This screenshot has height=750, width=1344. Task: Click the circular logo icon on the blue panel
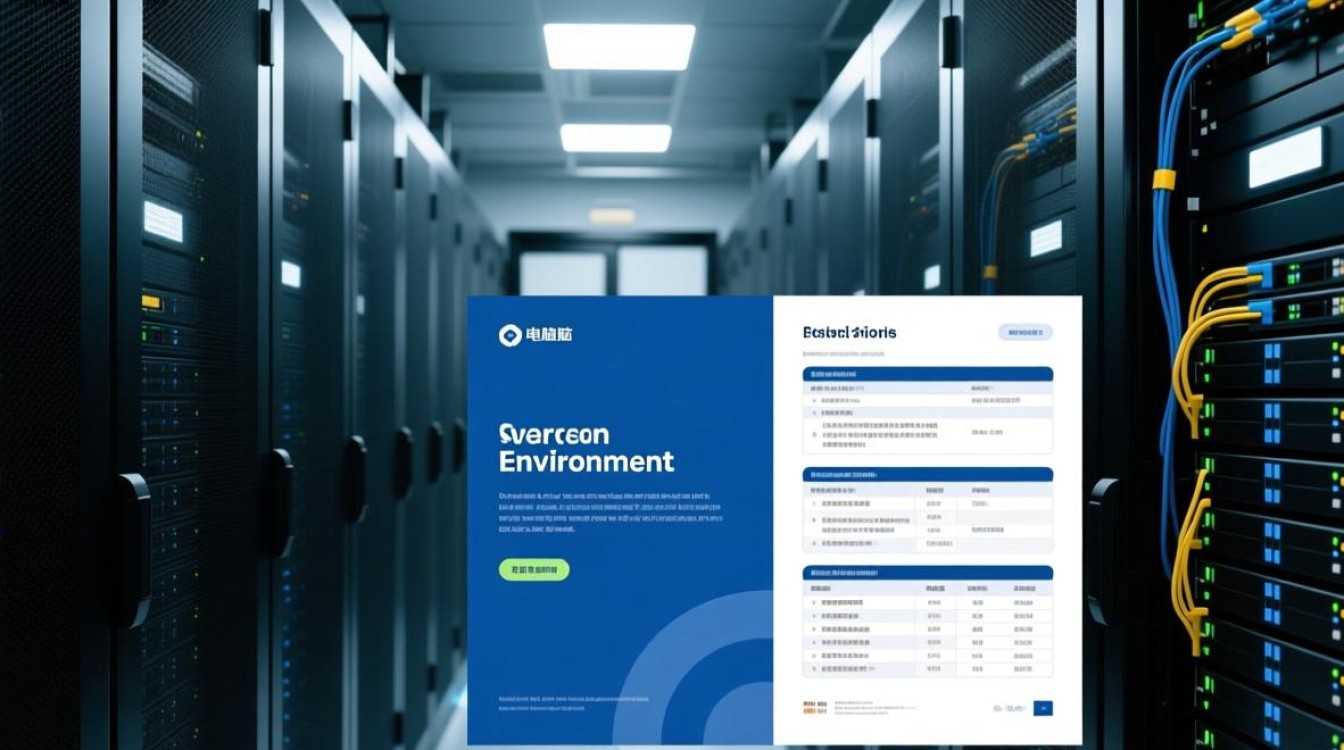pyautogui.click(x=510, y=336)
